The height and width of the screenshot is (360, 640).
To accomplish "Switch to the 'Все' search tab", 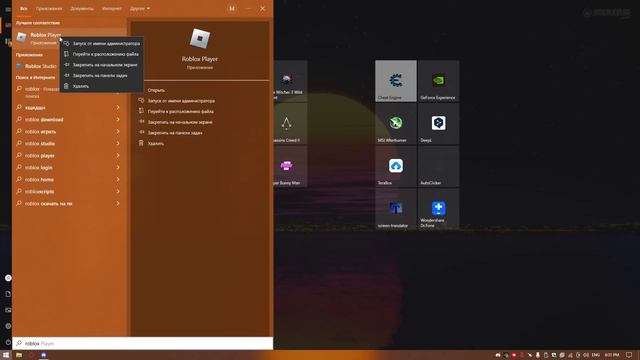I will [x=24, y=8].
